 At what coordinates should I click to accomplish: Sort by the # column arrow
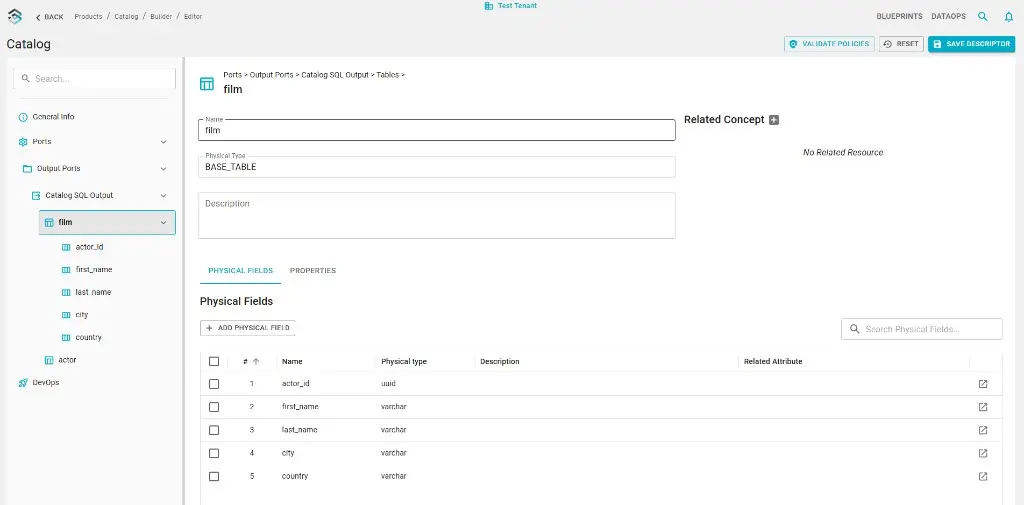coord(256,361)
